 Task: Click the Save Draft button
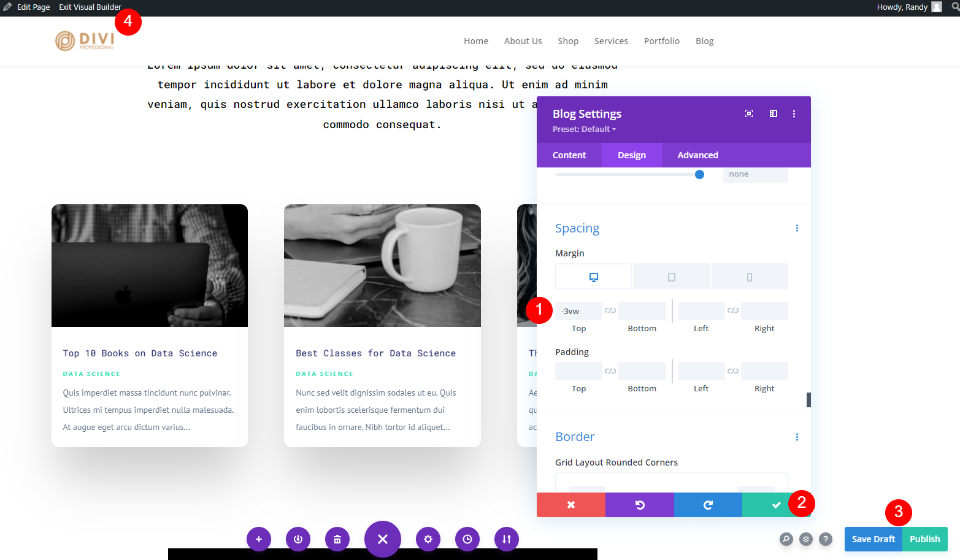click(874, 539)
